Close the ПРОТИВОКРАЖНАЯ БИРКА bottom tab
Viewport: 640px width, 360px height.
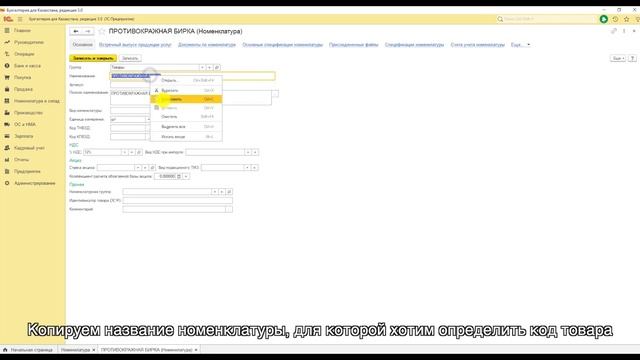click(196, 350)
